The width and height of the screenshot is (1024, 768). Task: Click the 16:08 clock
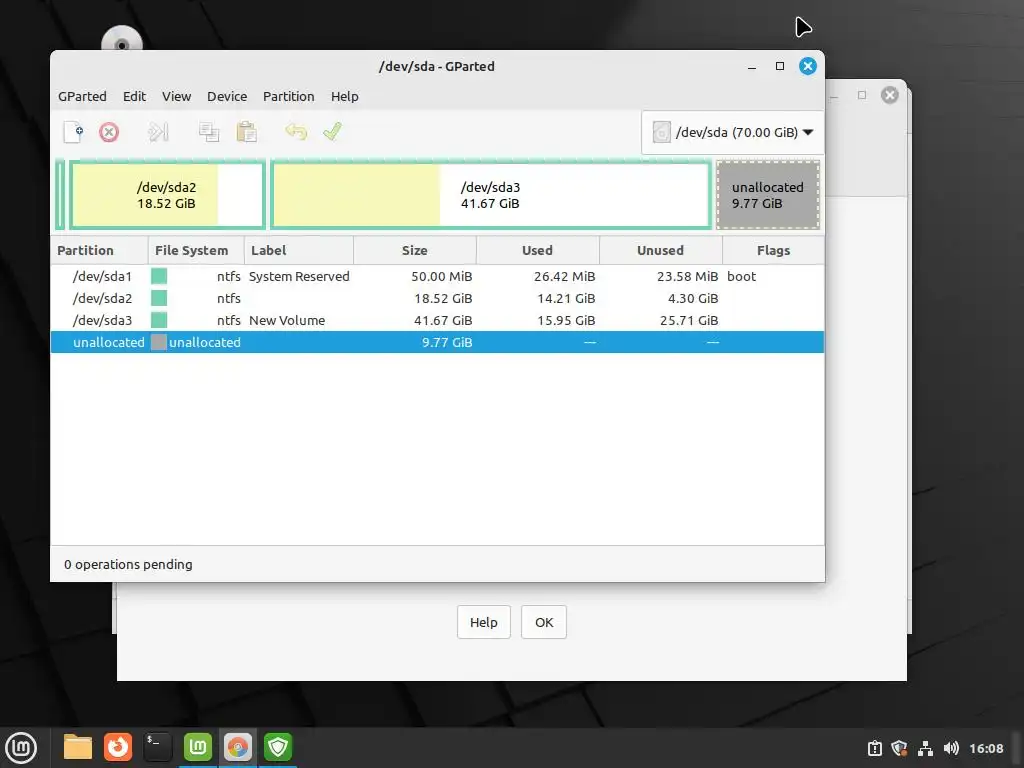986,748
